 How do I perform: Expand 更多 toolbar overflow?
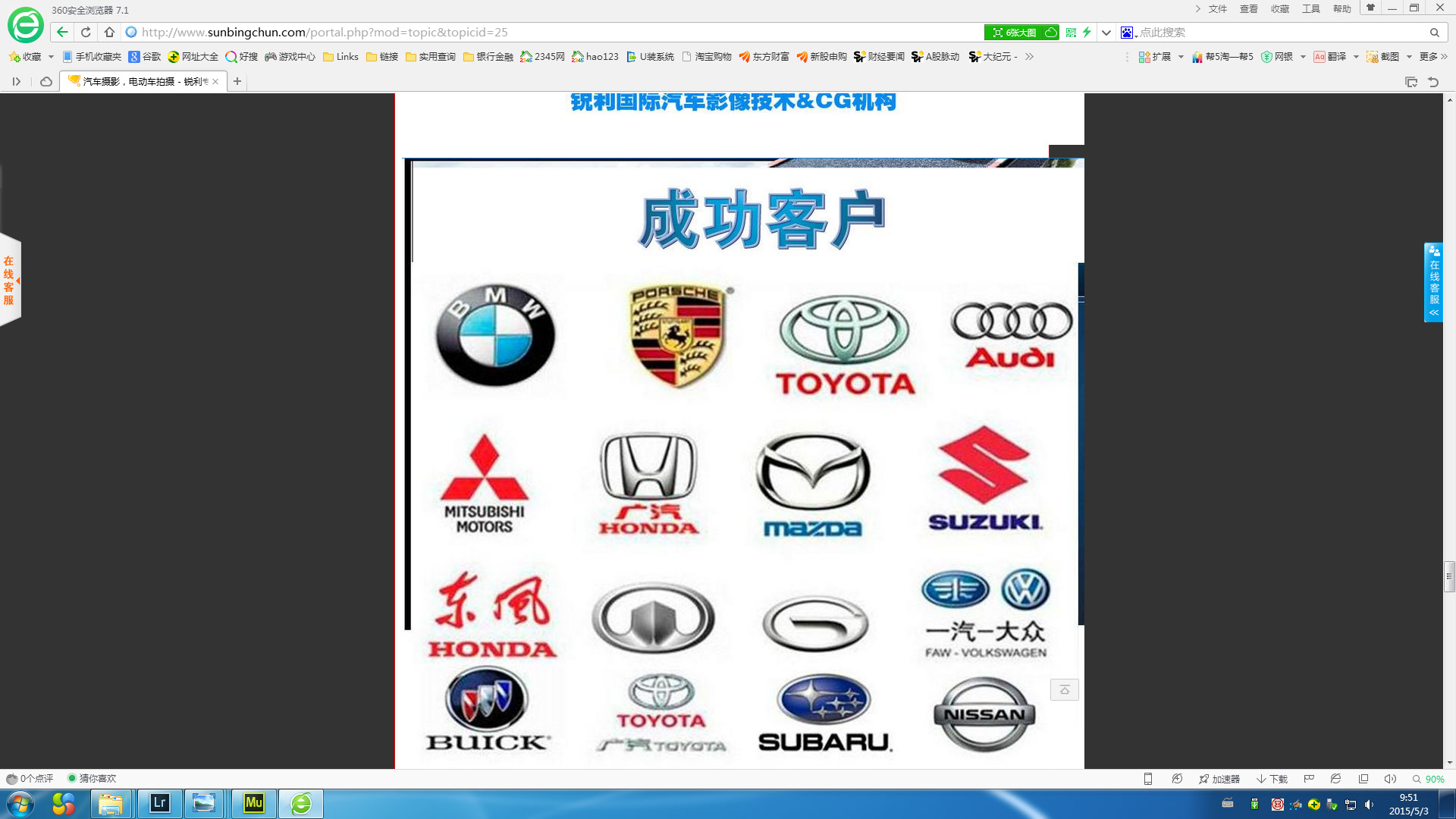(1433, 57)
